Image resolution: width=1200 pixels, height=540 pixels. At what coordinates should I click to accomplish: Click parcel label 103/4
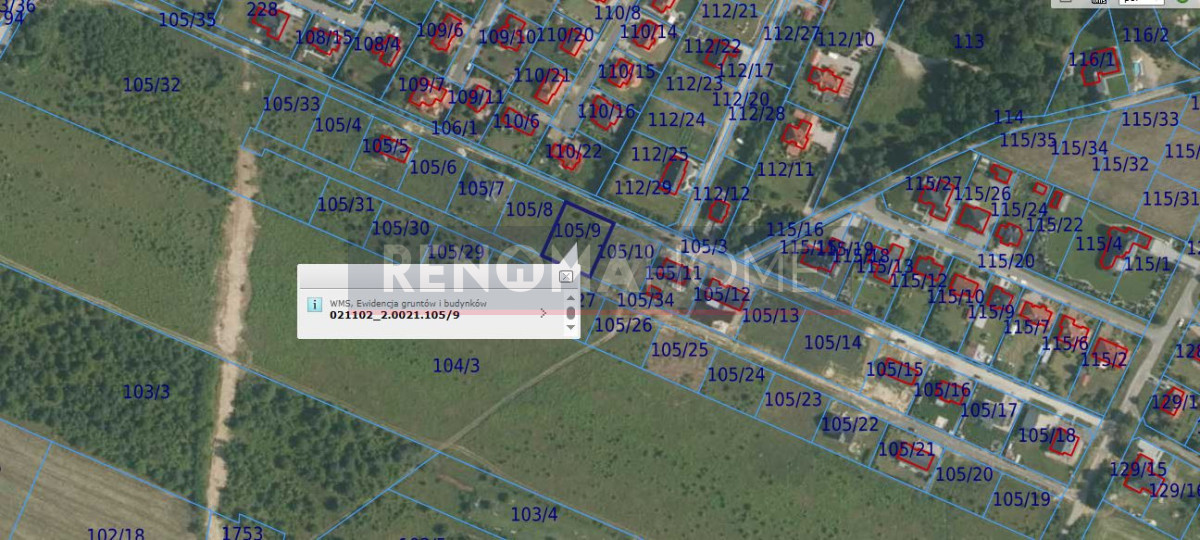(x=534, y=514)
